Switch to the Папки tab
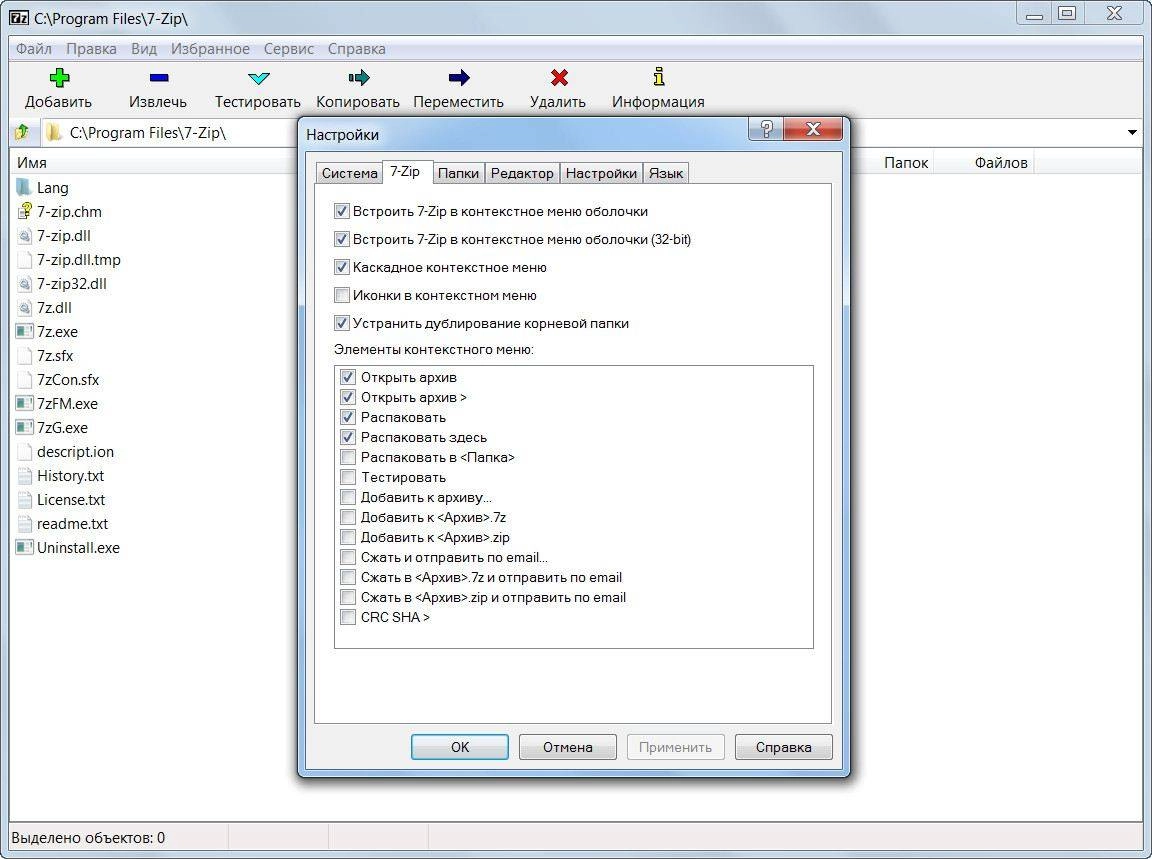The width and height of the screenshot is (1152, 859). click(x=458, y=173)
